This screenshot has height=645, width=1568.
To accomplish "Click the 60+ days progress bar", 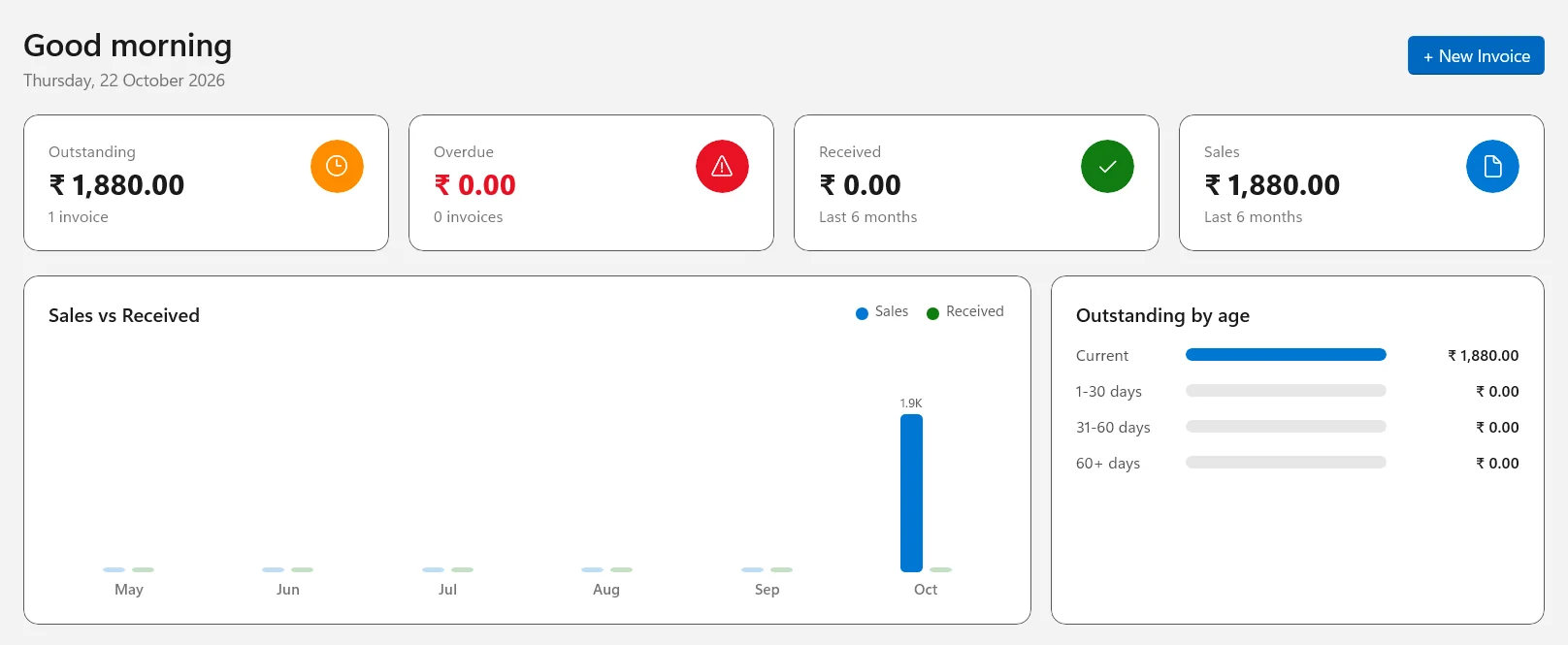I will tap(1286, 463).
